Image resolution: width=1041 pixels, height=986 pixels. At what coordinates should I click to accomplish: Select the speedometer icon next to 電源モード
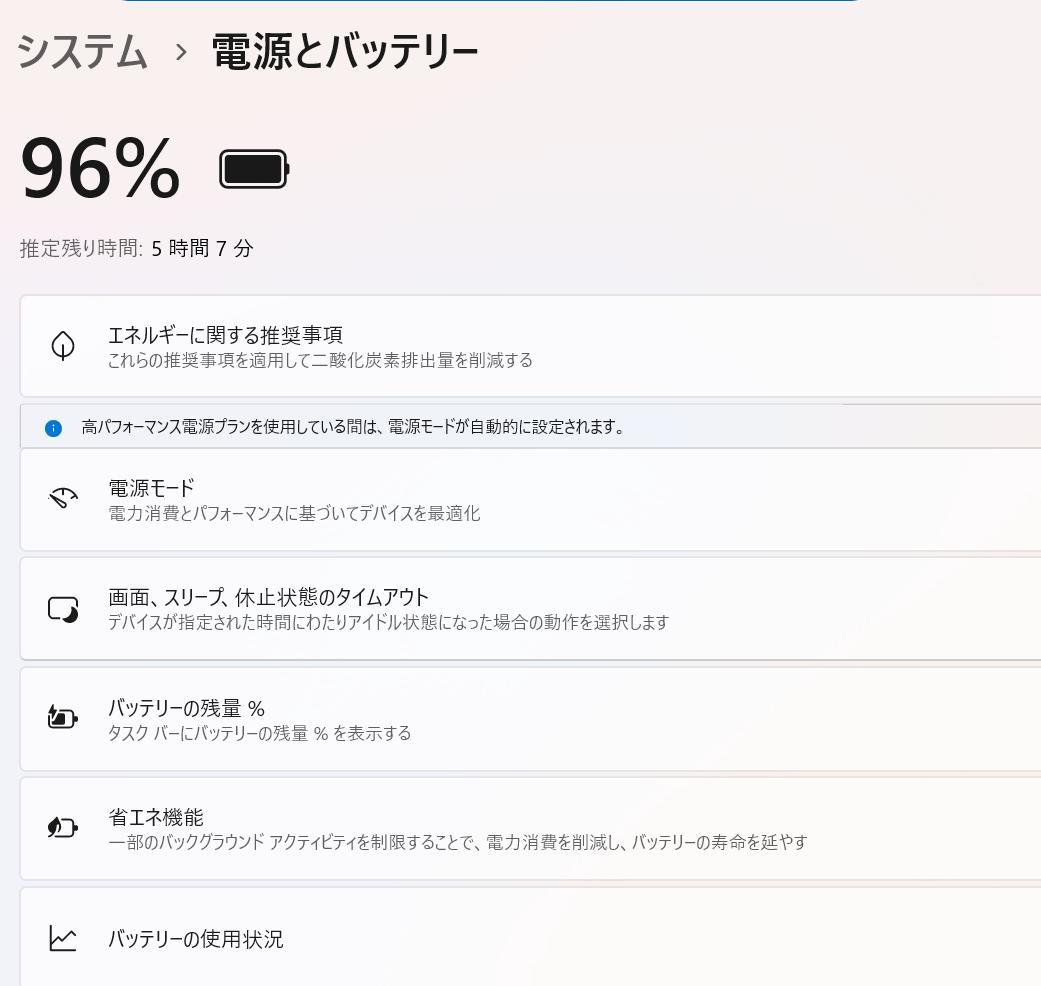(63, 497)
